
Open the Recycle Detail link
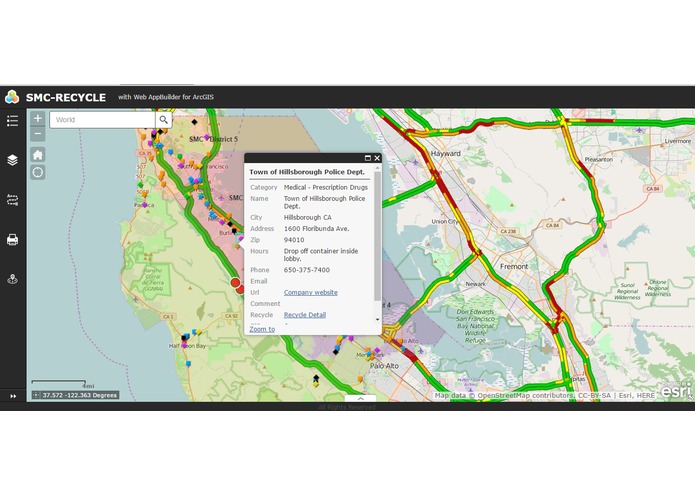click(x=305, y=315)
